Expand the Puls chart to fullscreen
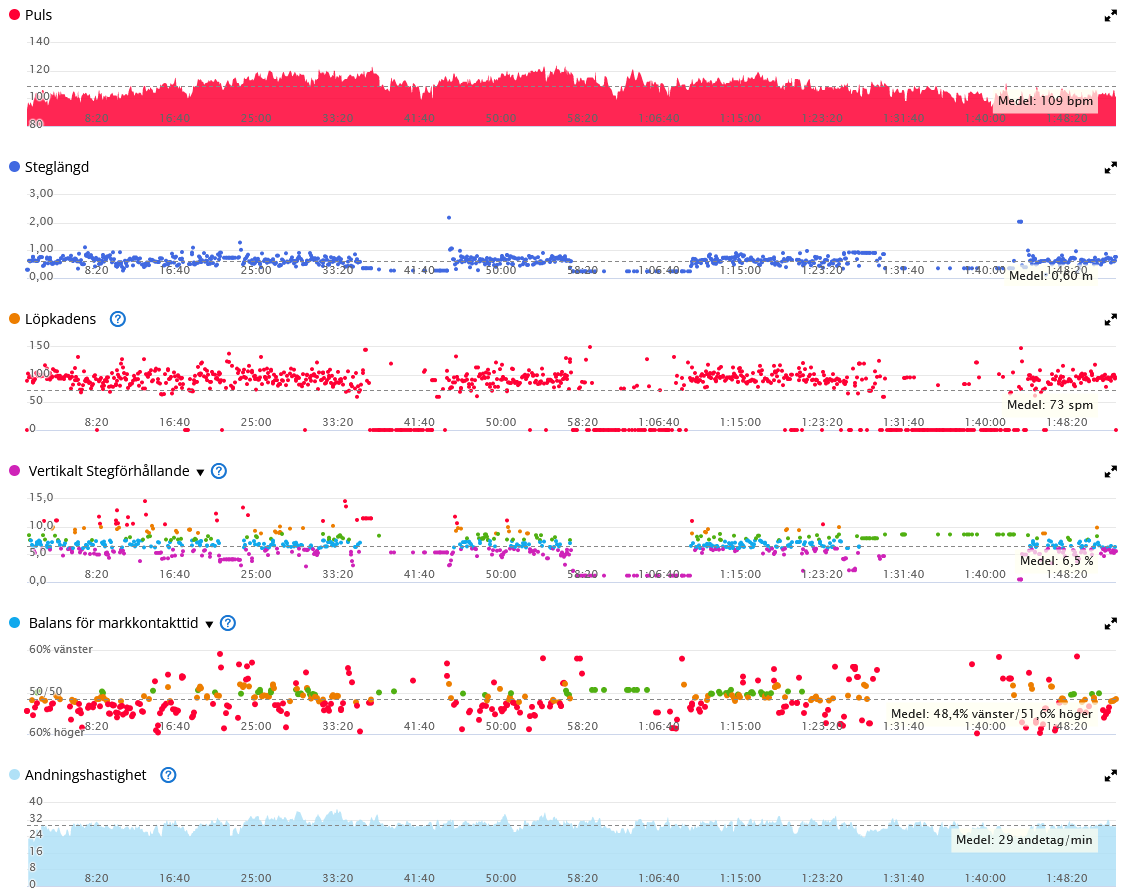 (1110, 16)
